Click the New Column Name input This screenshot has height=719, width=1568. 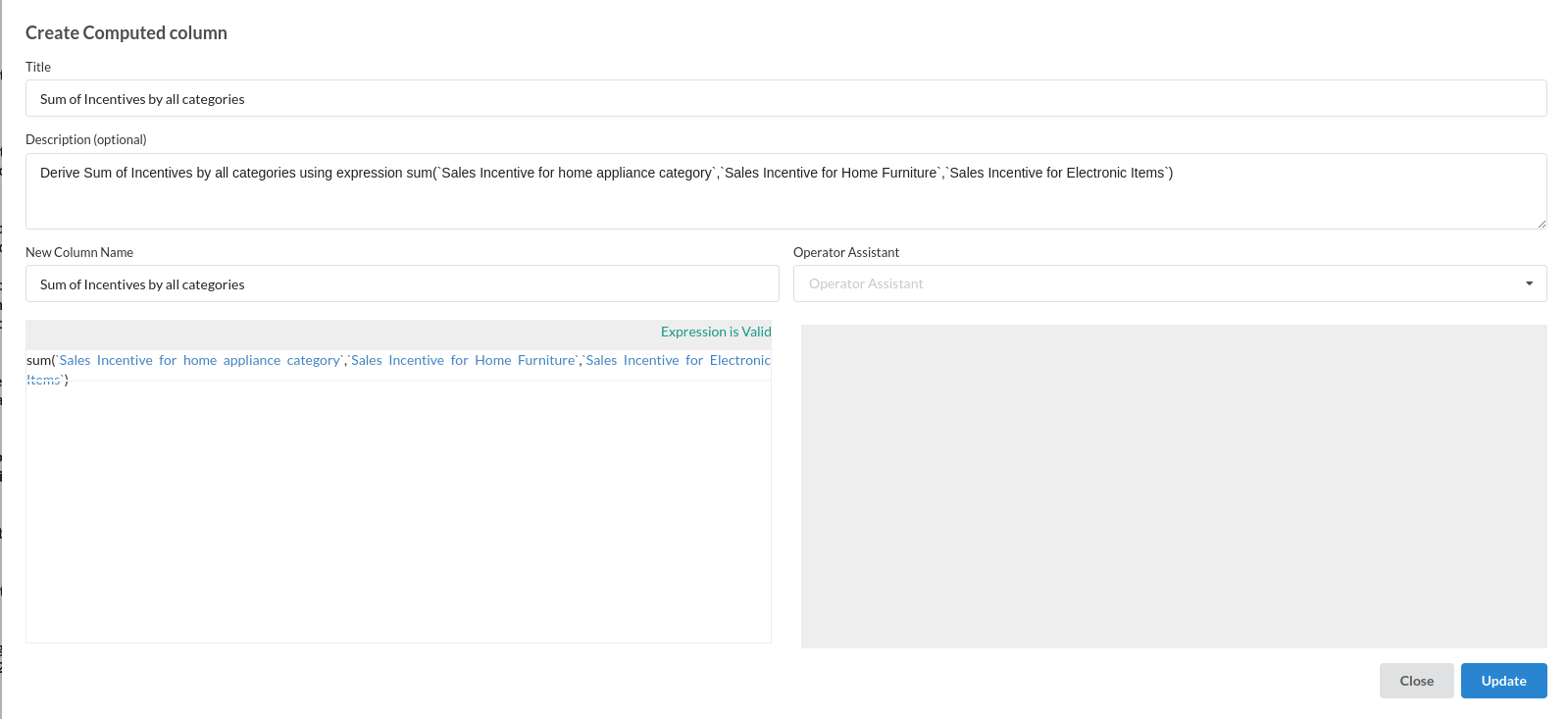[402, 284]
